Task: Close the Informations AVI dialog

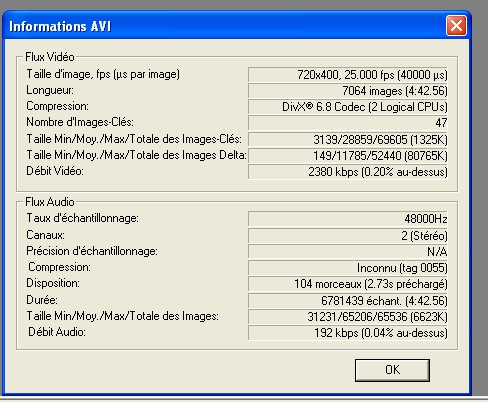Action: click(x=456, y=25)
